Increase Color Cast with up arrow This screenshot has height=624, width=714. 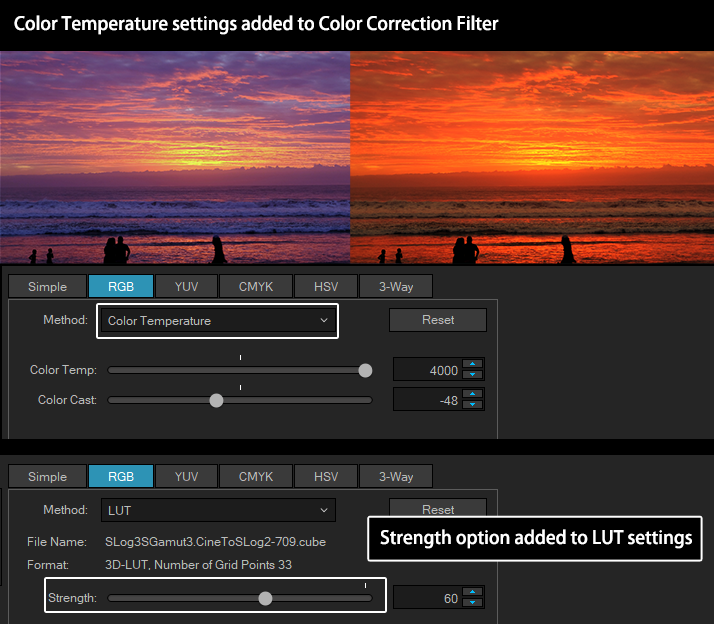(x=473, y=394)
